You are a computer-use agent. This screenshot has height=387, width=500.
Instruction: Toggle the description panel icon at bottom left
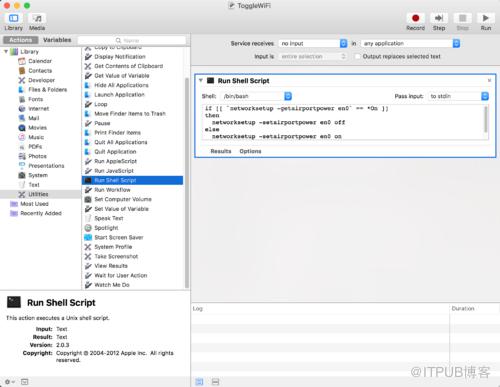24,382
